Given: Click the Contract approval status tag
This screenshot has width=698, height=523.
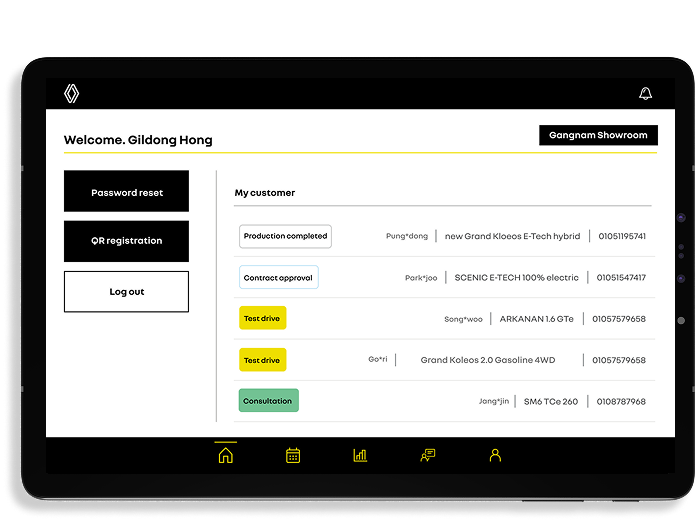Looking at the screenshot, I should 278,277.
